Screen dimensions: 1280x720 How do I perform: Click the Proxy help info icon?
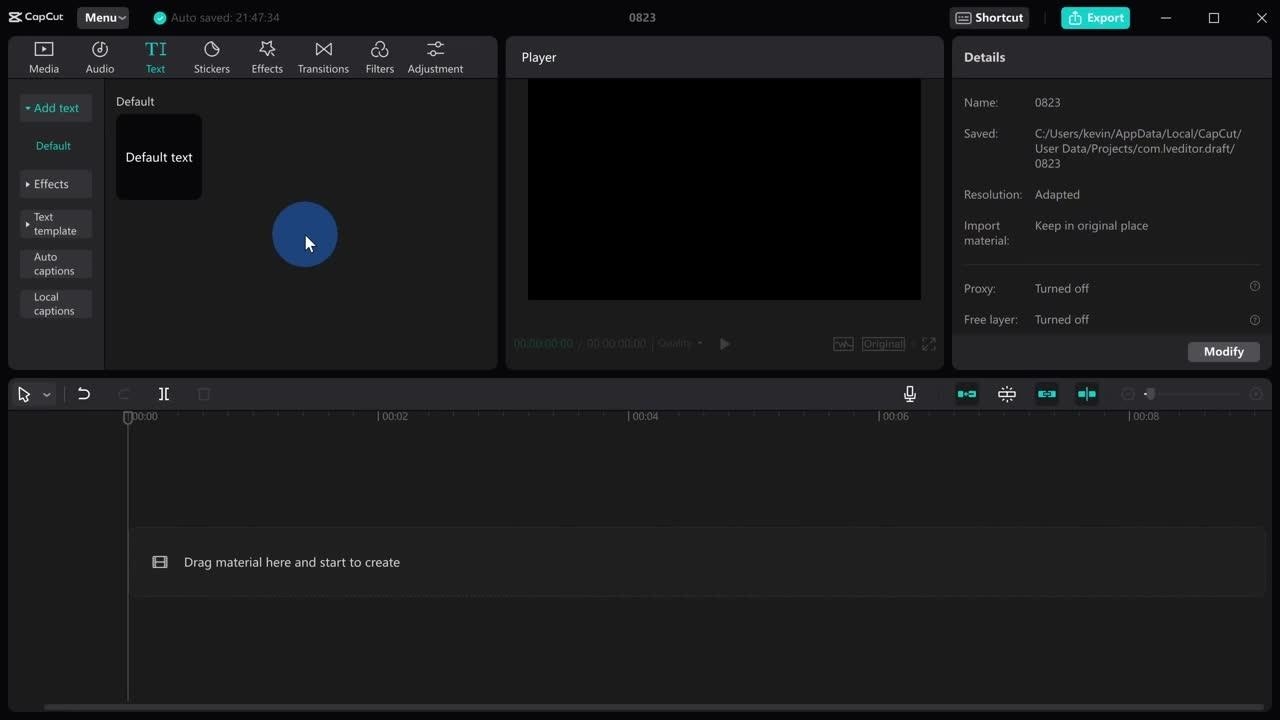(1255, 286)
